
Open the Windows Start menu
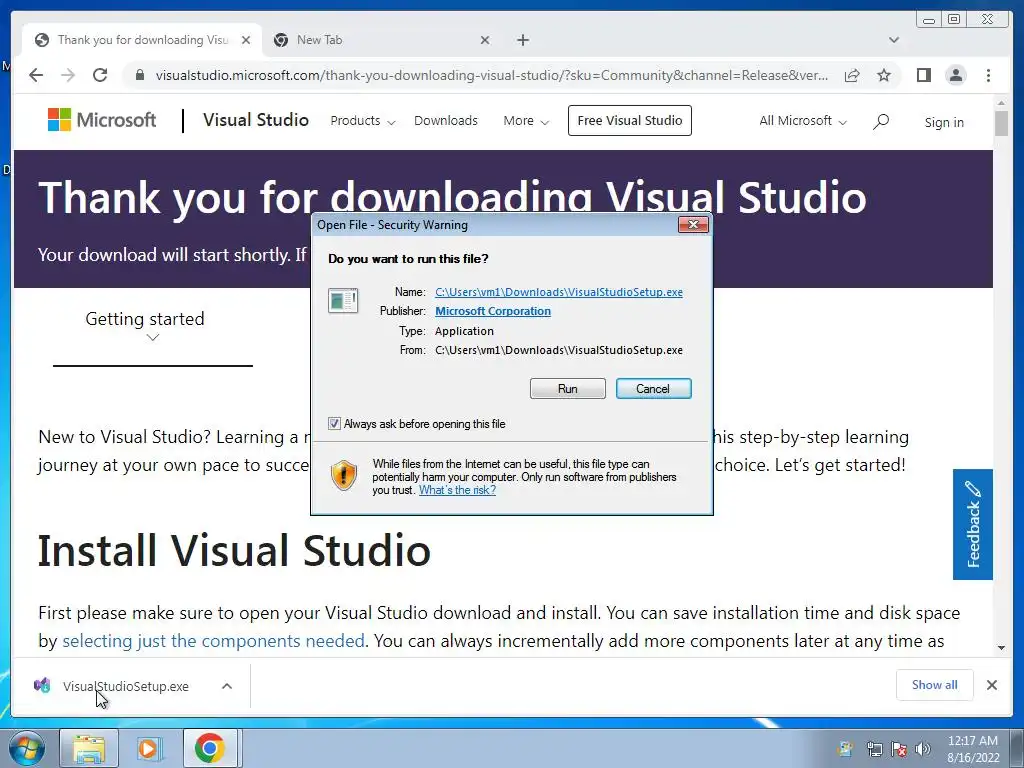coord(27,748)
